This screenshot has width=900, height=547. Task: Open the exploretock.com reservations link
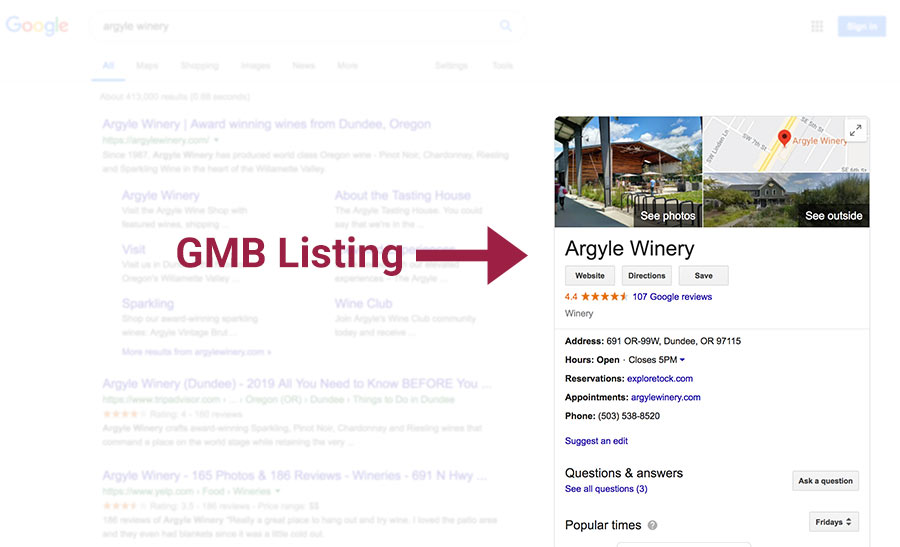tap(660, 379)
